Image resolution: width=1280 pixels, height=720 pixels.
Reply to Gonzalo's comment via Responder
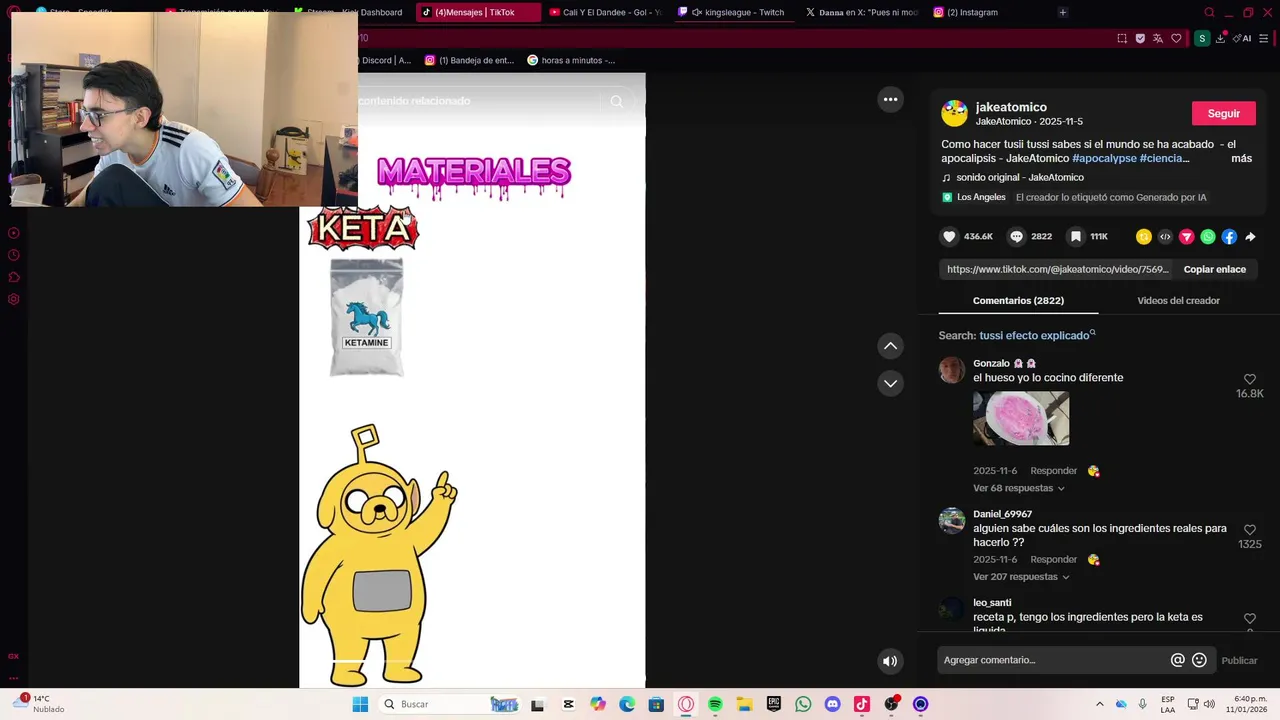pos(1053,471)
